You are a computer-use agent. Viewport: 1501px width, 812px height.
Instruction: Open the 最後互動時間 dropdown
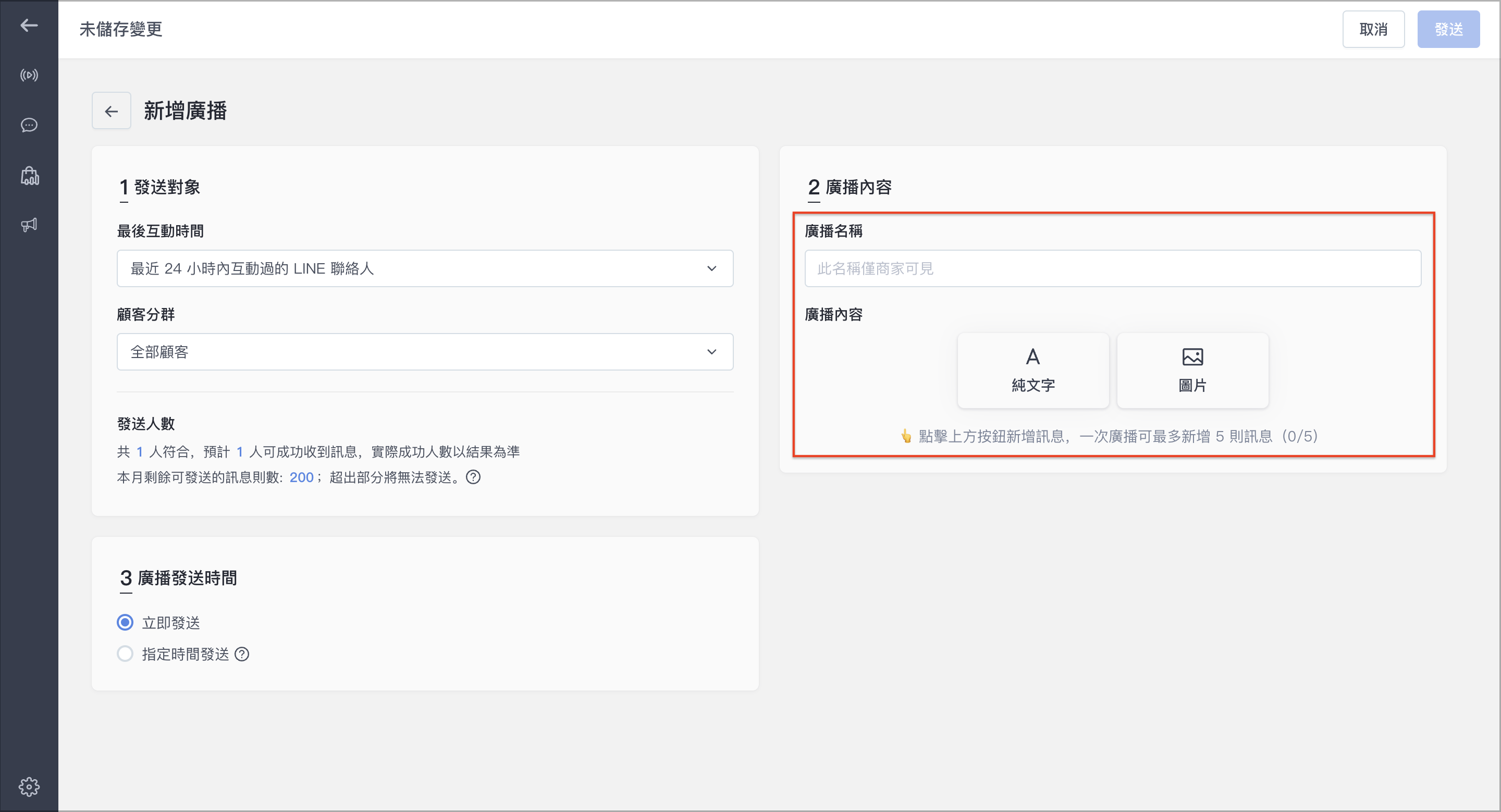pyautogui.click(x=425, y=268)
